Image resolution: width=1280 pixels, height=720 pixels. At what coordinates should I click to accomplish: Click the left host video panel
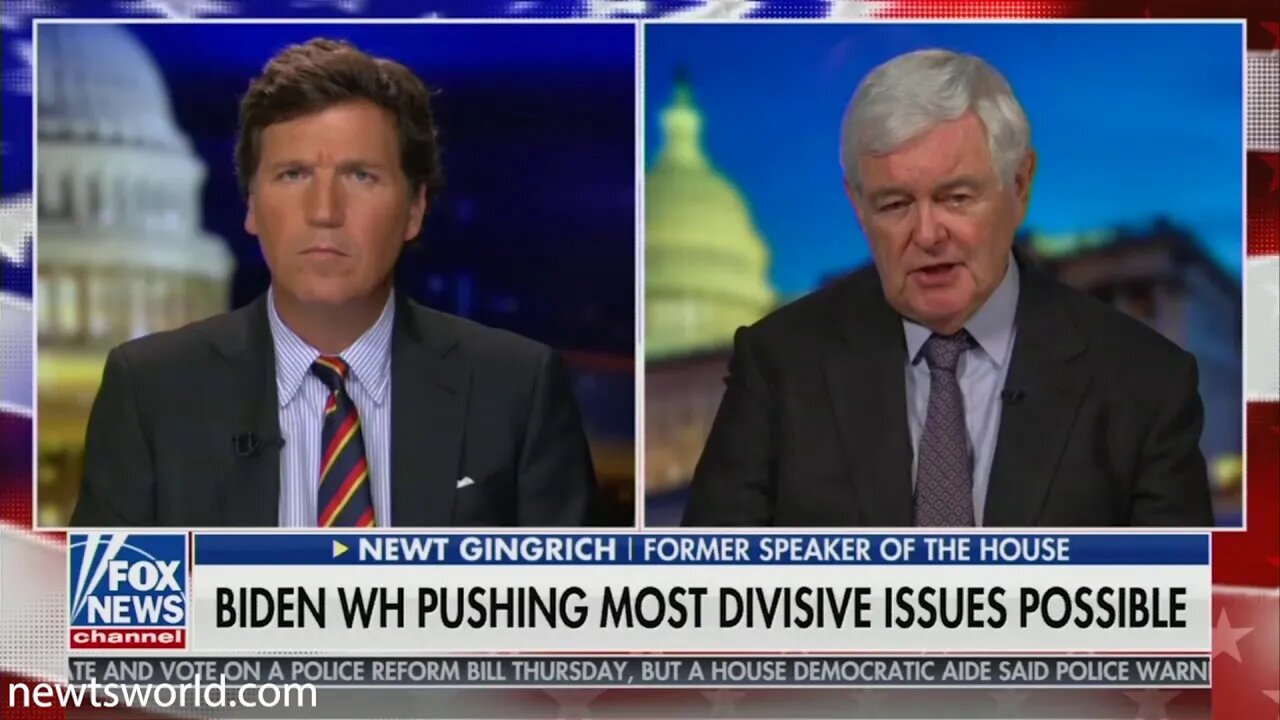point(335,274)
